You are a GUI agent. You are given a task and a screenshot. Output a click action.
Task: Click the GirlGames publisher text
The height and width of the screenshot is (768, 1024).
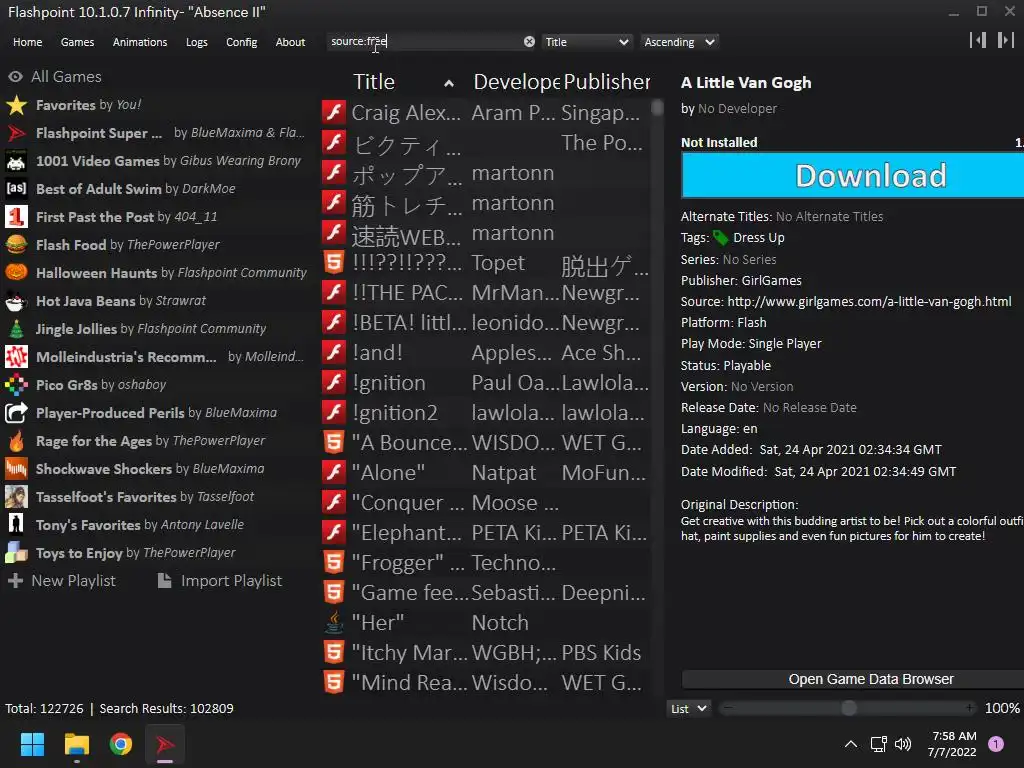771,281
